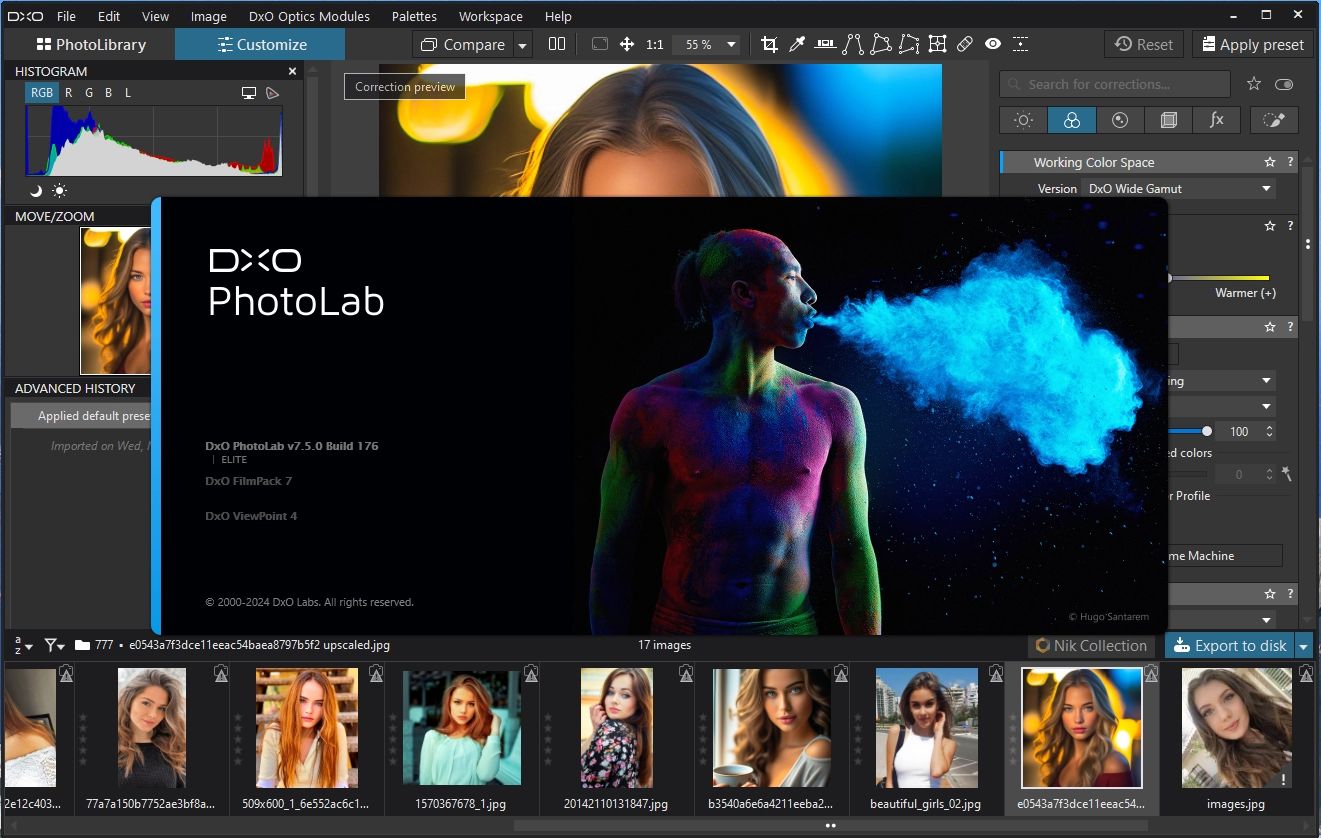This screenshot has height=838, width=1321.
Task: Expand the Version DxO Wide Gamut dropdown
Action: [1179, 188]
